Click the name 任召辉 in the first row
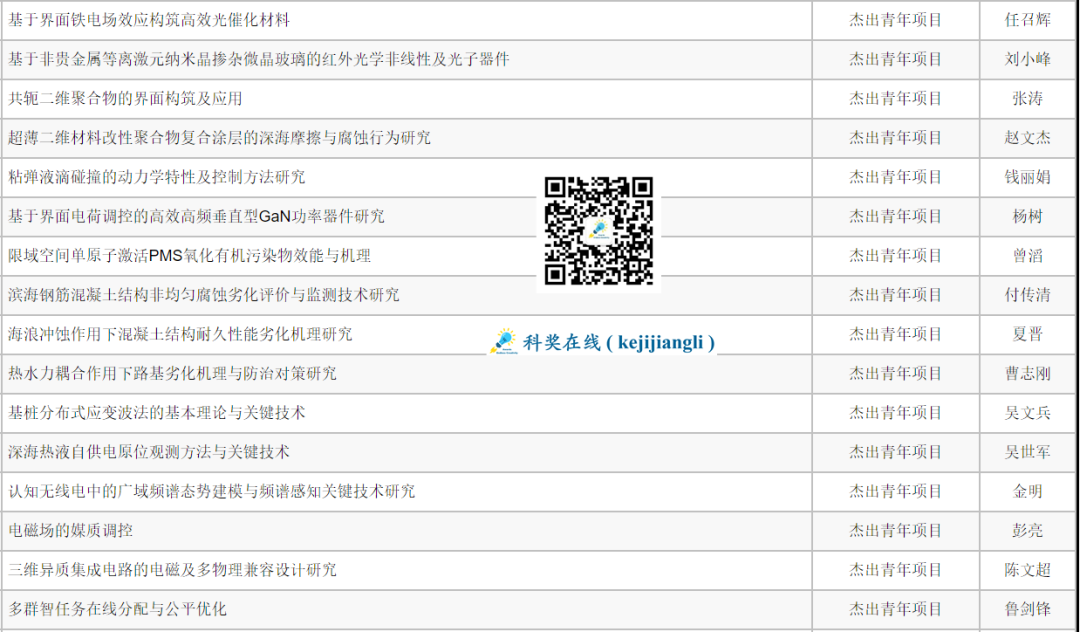This screenshot has height=632, width=1080. click(x=1027, y=20)
